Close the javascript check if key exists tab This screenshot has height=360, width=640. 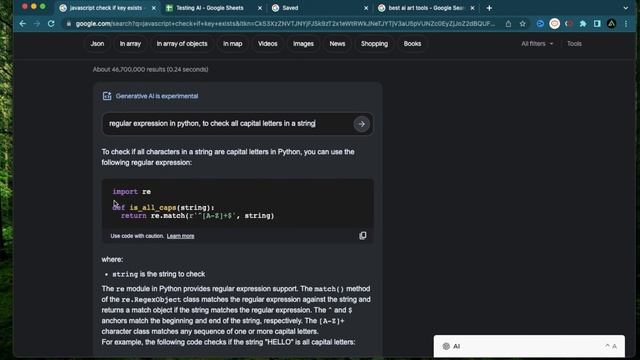pyautogui.click(x=153, y=8)
